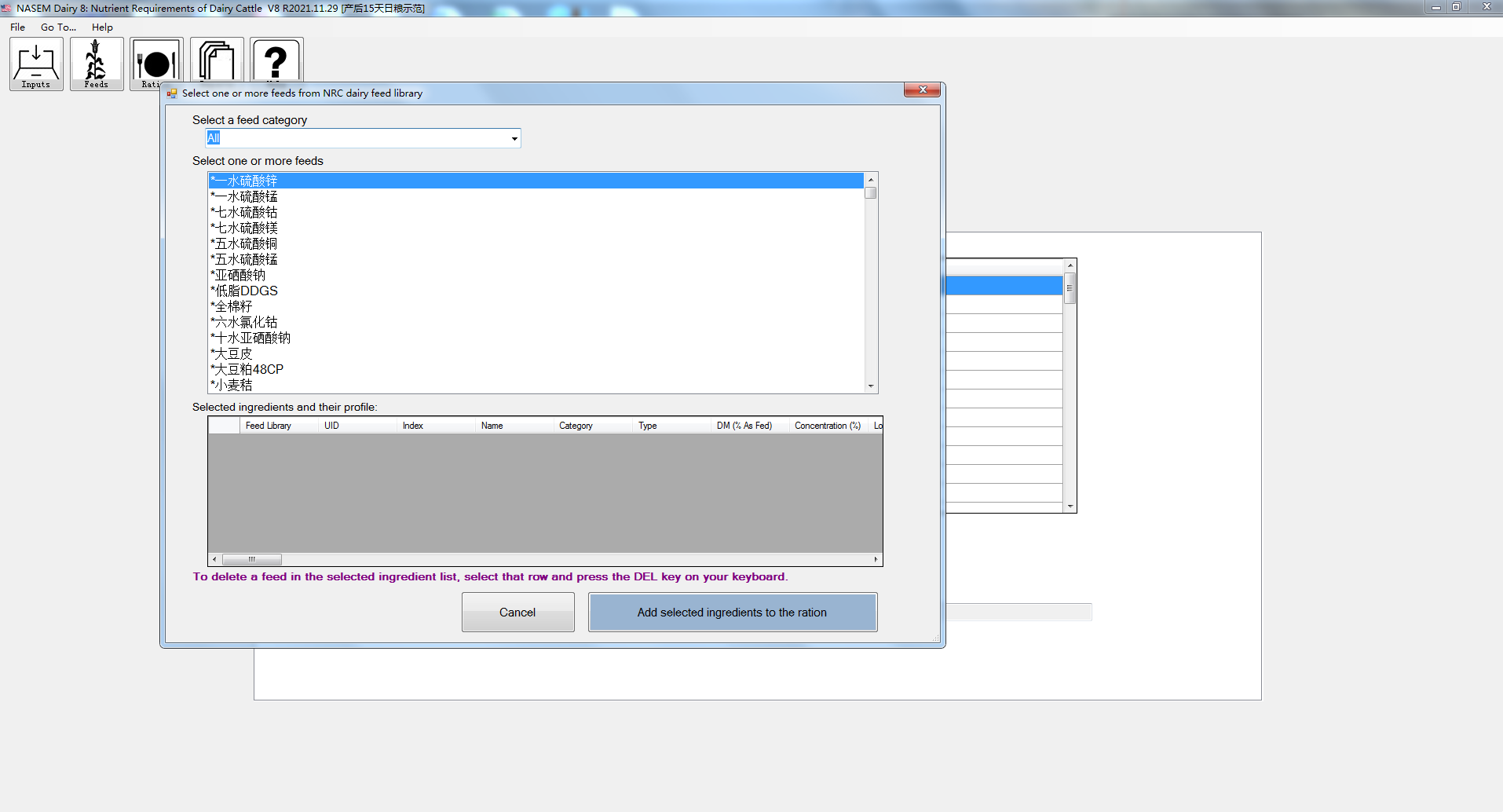Select feed *一水硫酸锰

click(536, 196)
